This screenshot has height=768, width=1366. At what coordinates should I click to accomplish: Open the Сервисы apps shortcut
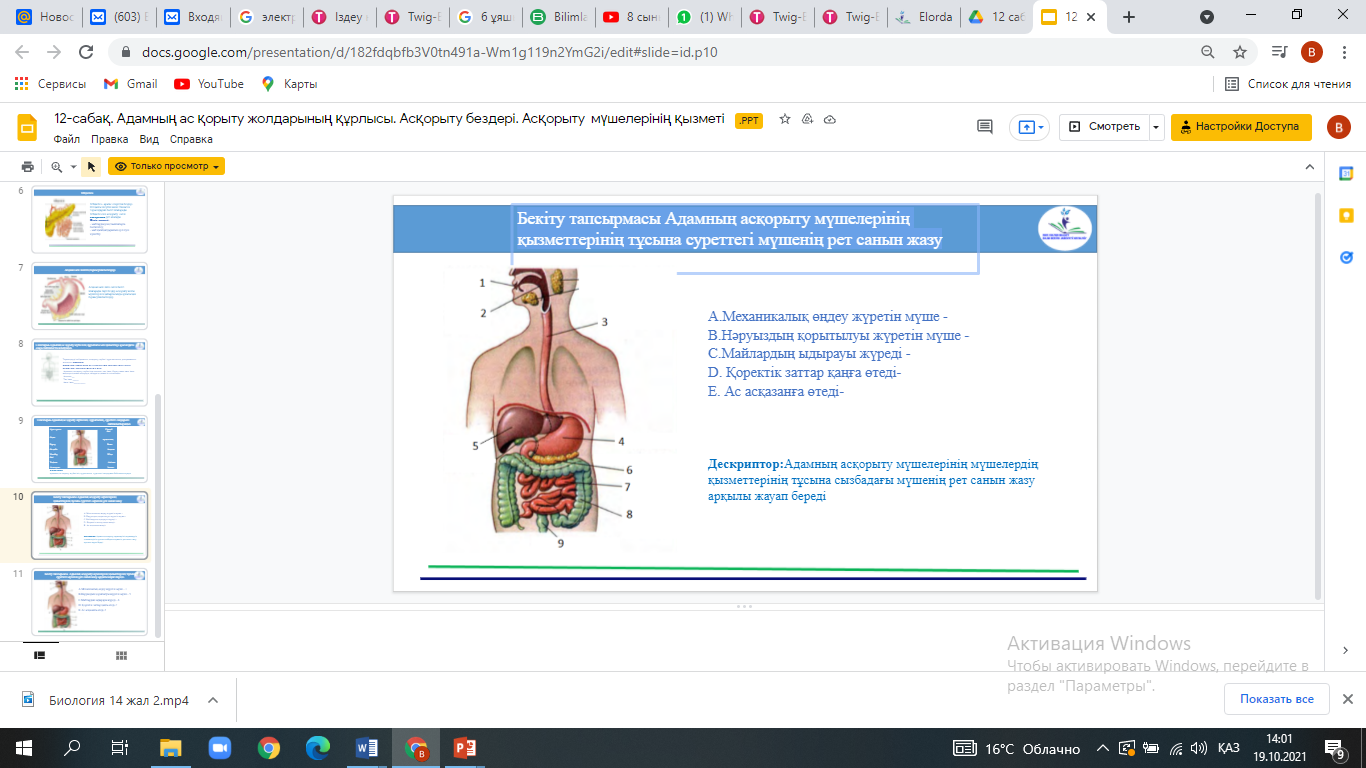pos(50,84)
